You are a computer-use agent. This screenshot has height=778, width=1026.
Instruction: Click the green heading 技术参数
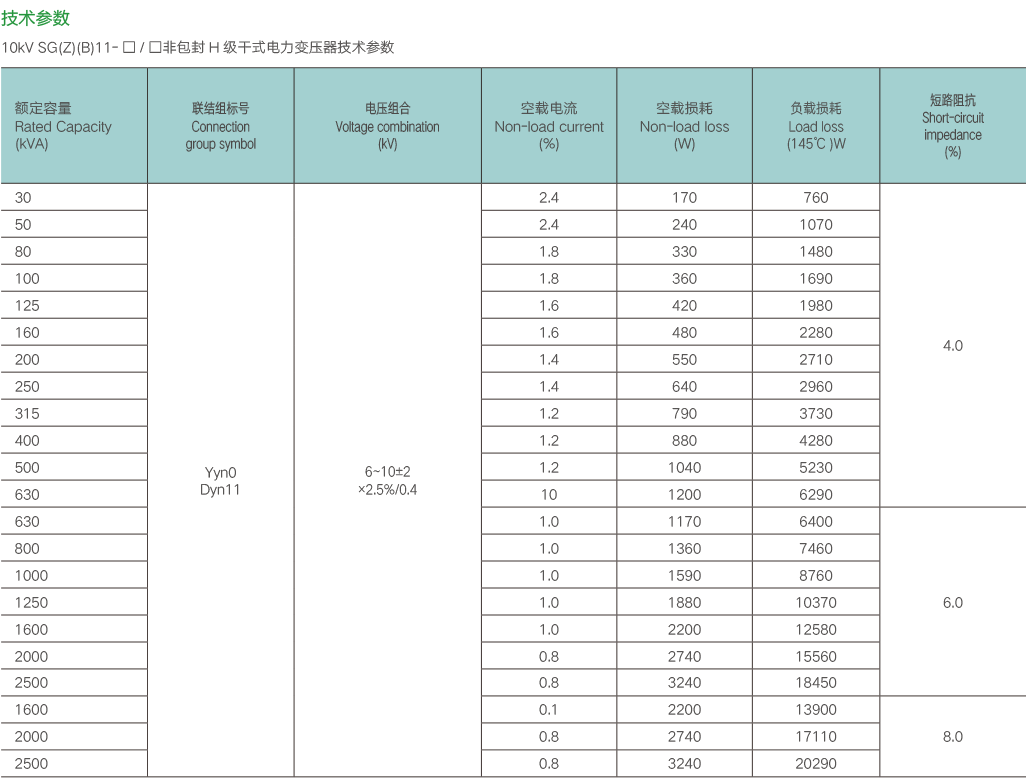click(x=35, y=18)
